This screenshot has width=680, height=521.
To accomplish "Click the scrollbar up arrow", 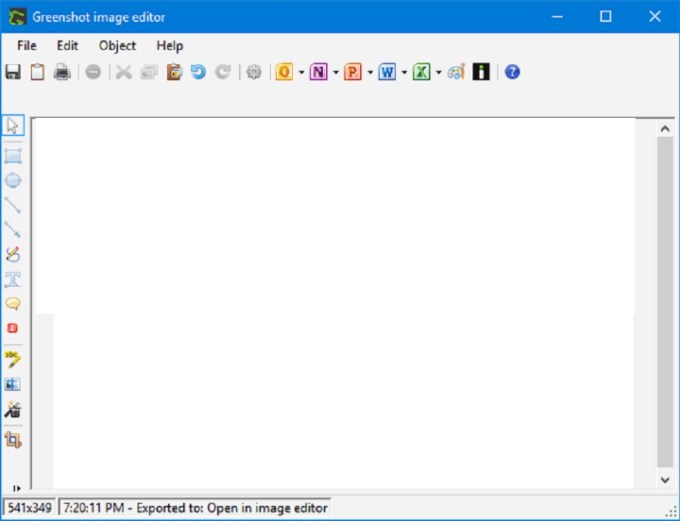I will tap(665, 128).
